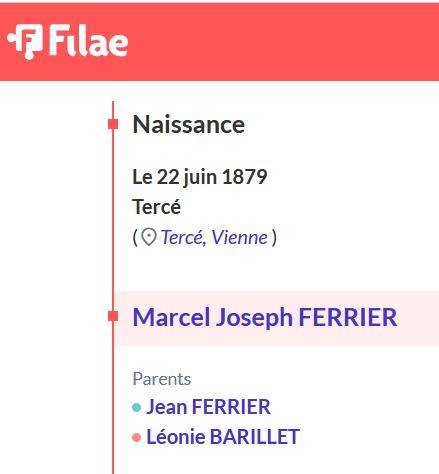Click the Naissance timeline marker square
The height and width of the screenshot is (474, 439).
pyautogui.click(x=113, y=124)
